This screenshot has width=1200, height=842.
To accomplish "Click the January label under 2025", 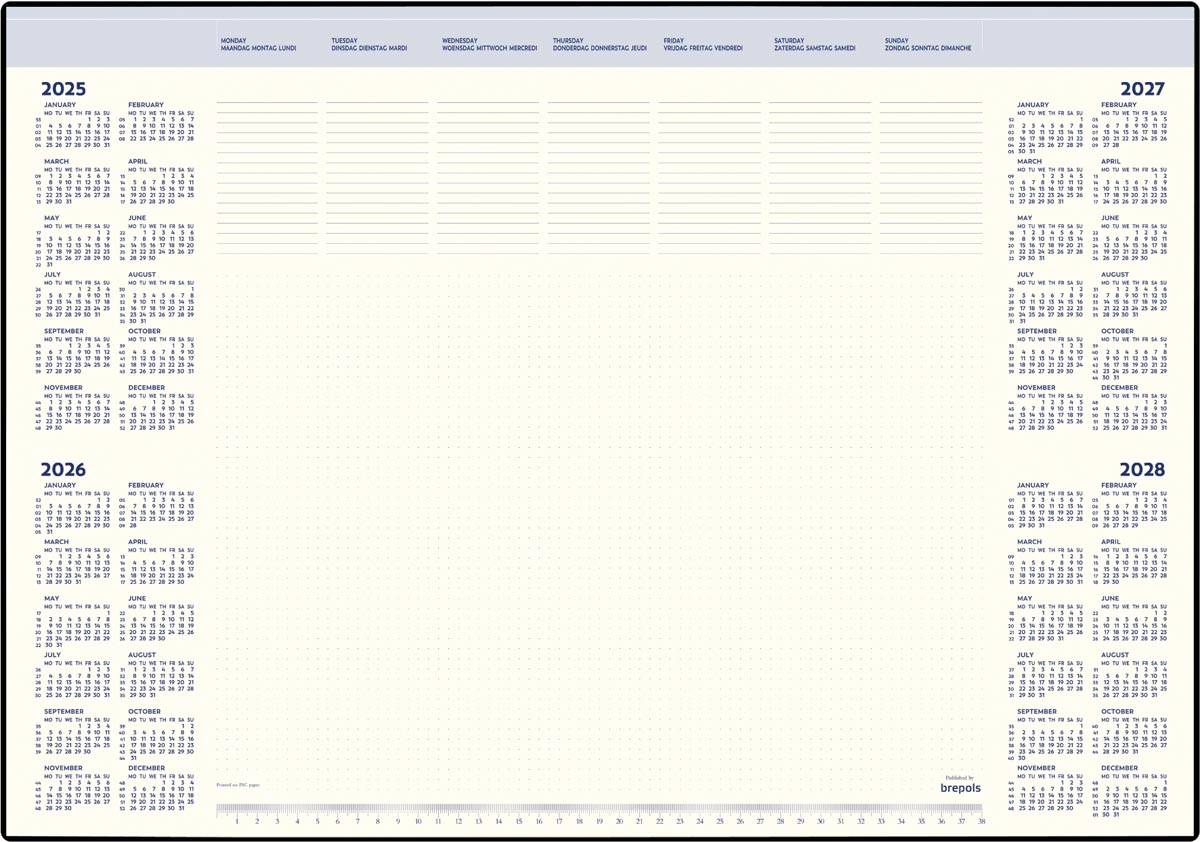I will point(60,105).
